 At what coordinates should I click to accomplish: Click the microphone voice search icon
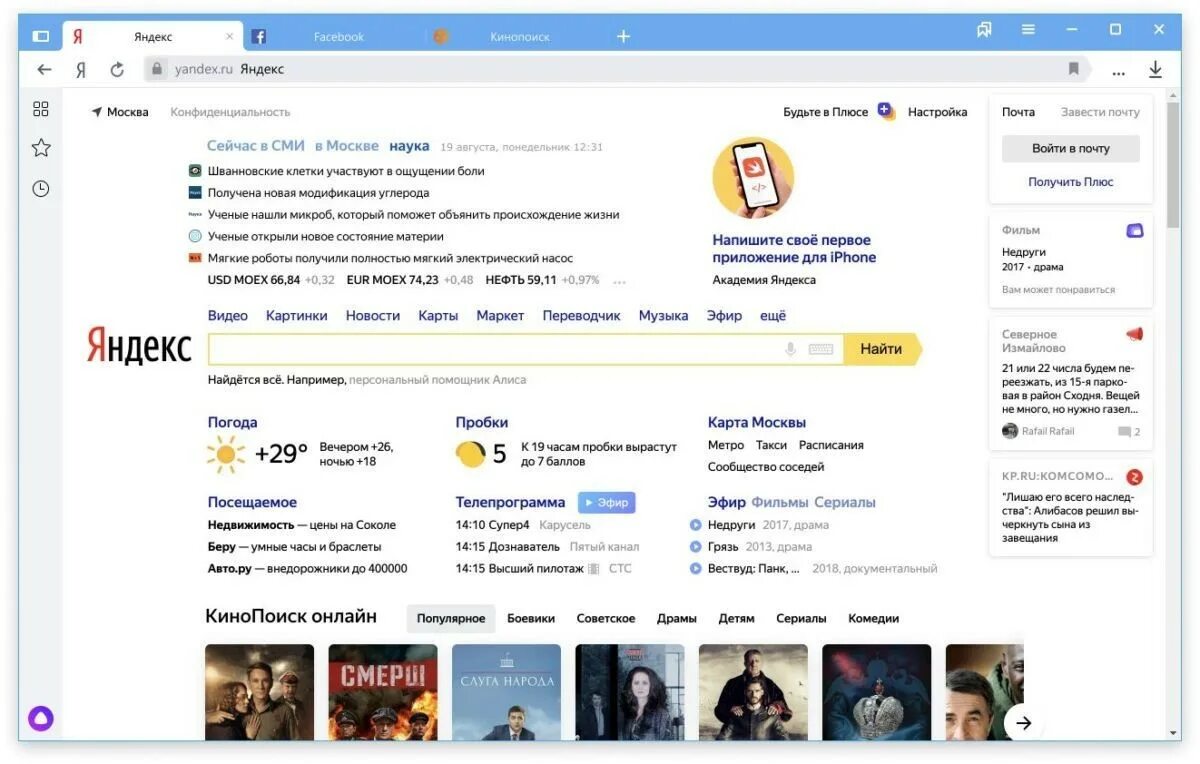pyautogui.click(x=790, y=349)
